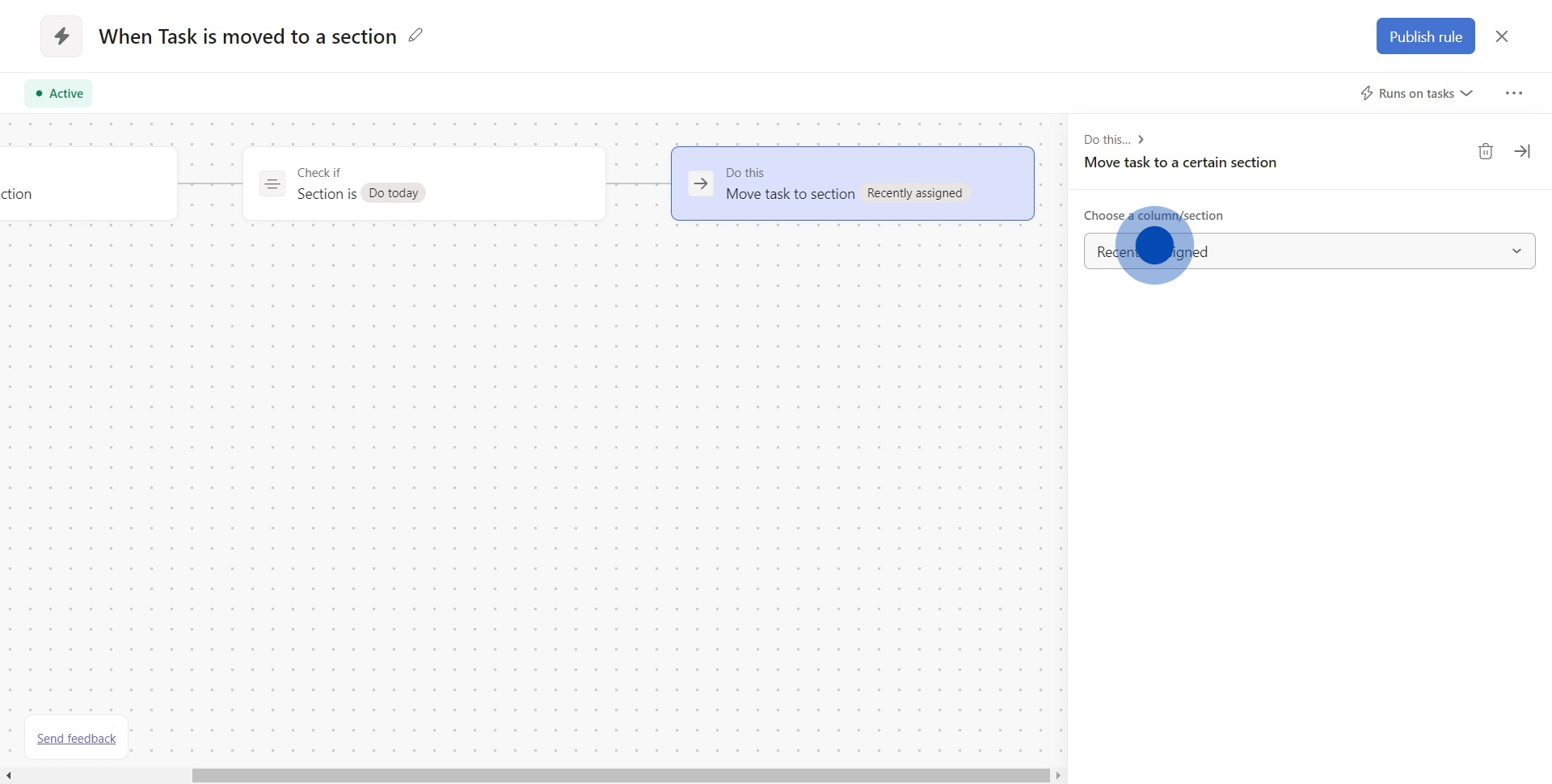Open the three-dot more options menu
Screen dimensions: 1552x784
point(1513,94)
